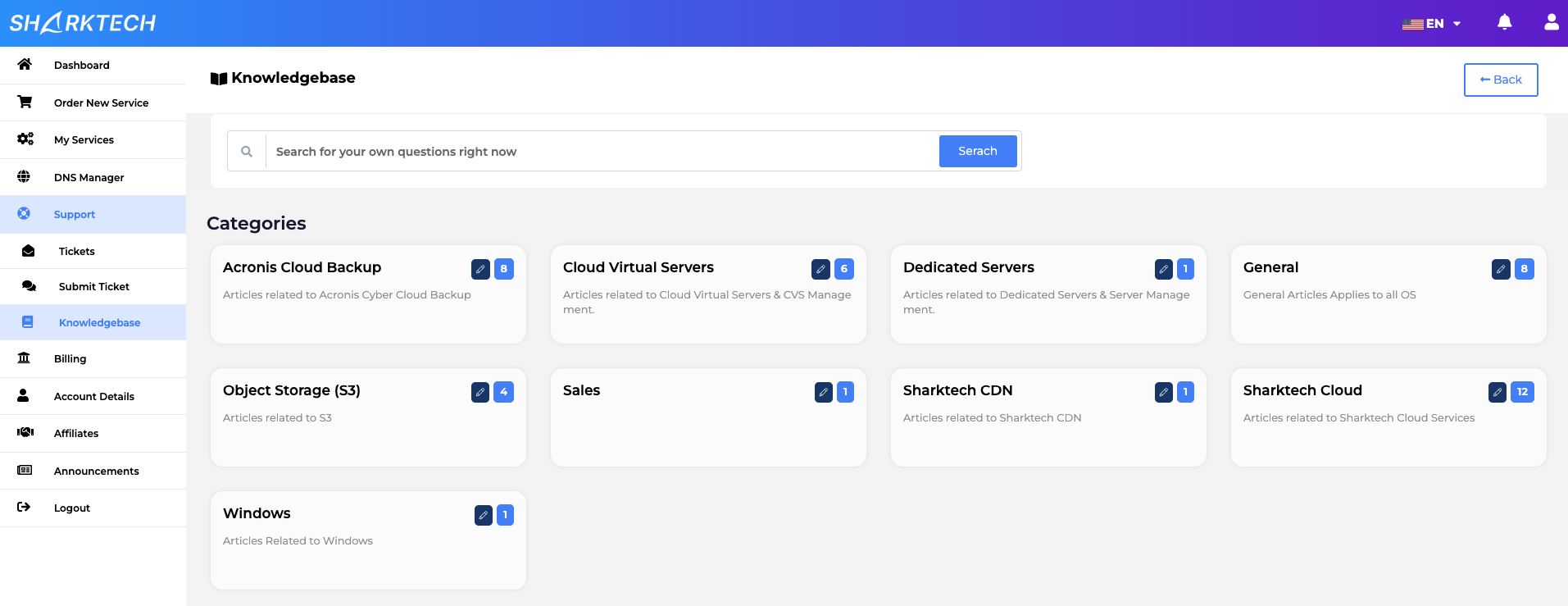Image resolution: width=1568 pixels, height=606 pixels.
Task: Expand the EN language dropdown arrow
Action: coord(1457,24)
